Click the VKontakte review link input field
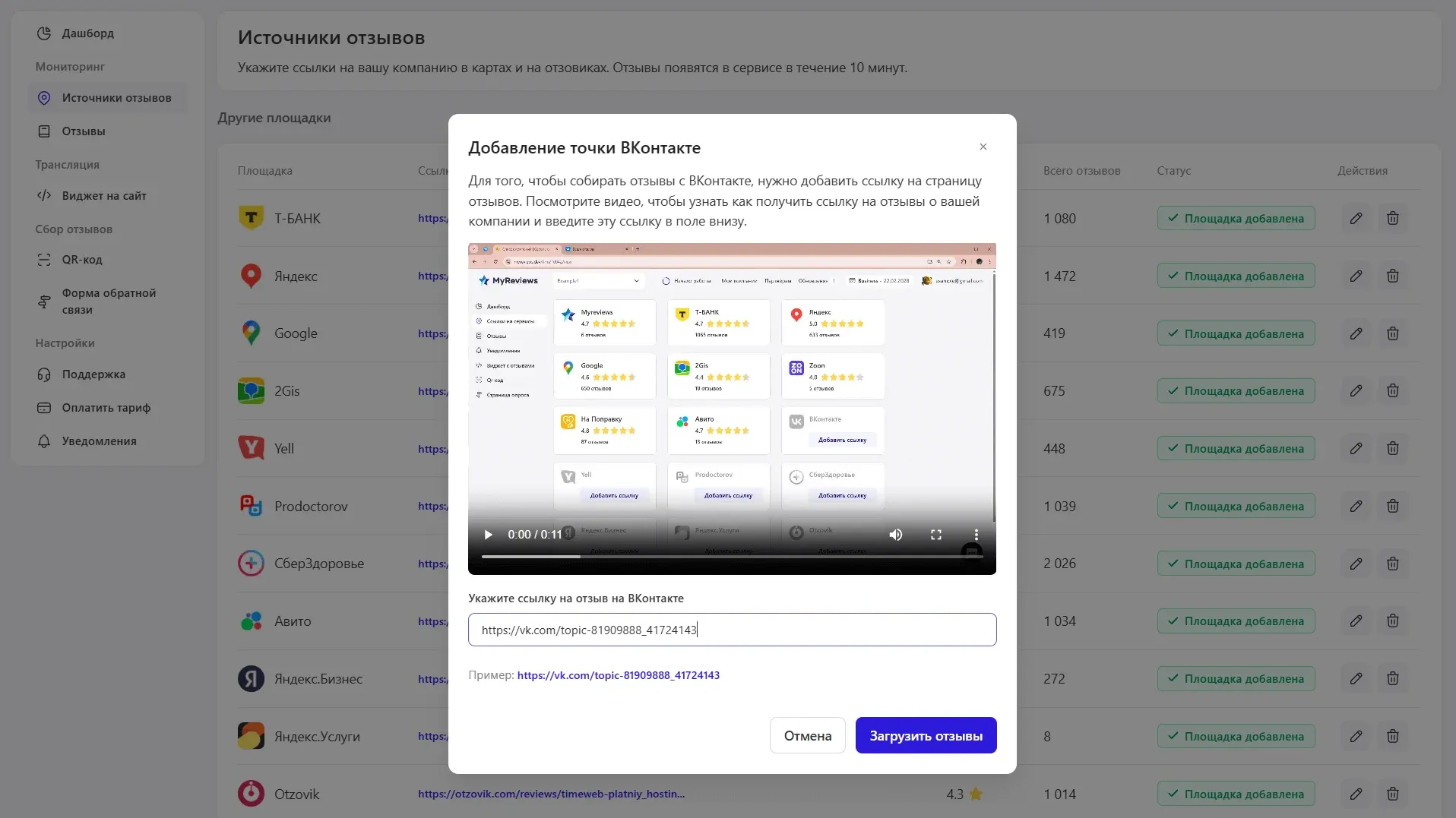Viewport: 1456px width, 818px height. coord(732,630)
